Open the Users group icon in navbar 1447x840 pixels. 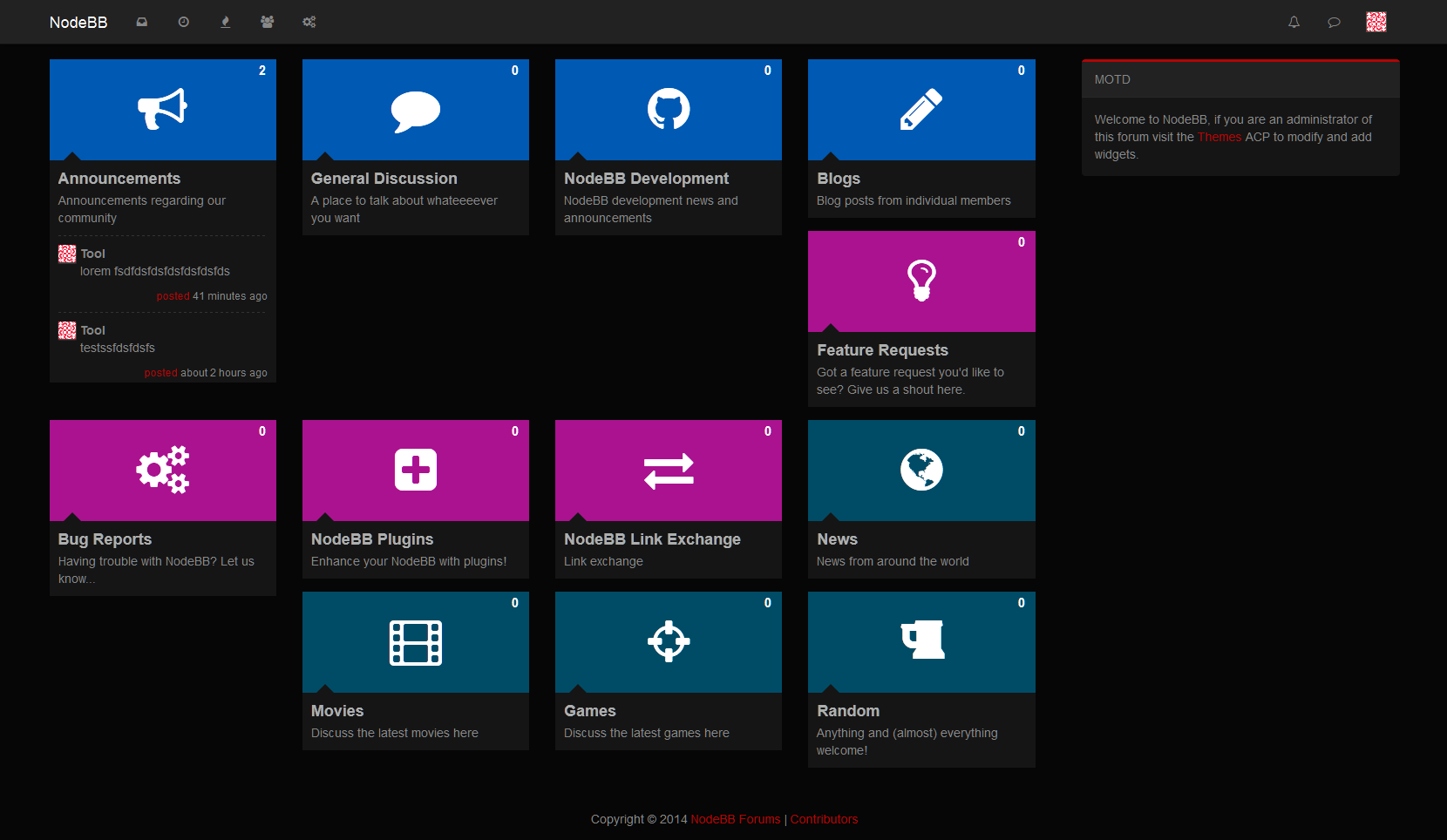click(x=268, y=22)
